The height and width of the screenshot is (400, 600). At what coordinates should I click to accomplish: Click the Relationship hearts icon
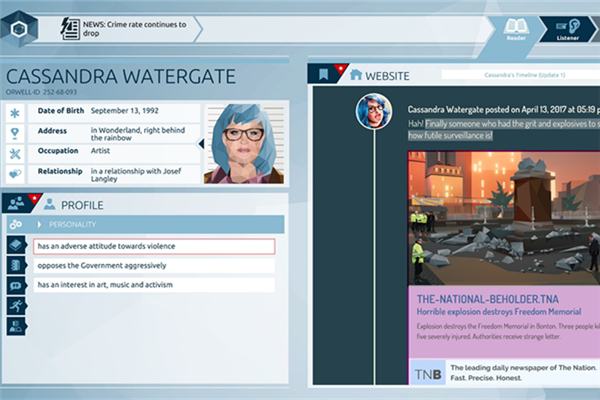[x=15, y=174]
